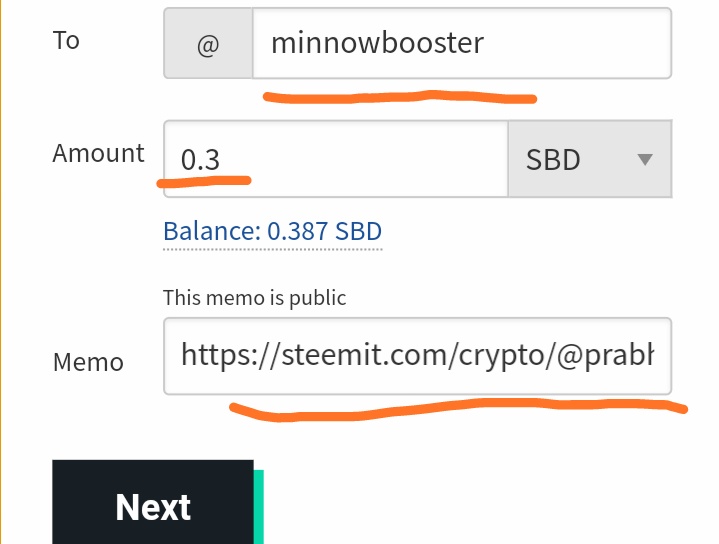719x544 pixels.
Task: Click the @ symbol prefix box
Action: click(x=208, y=43)
